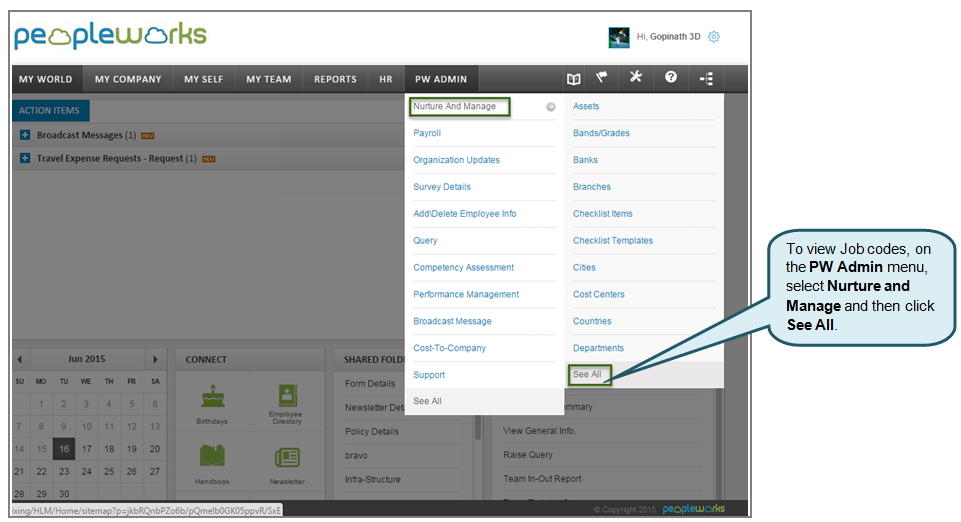961x522 pixels.
Task: Open Bands/Grades in submenu
Action: click(x=601, y=133)
